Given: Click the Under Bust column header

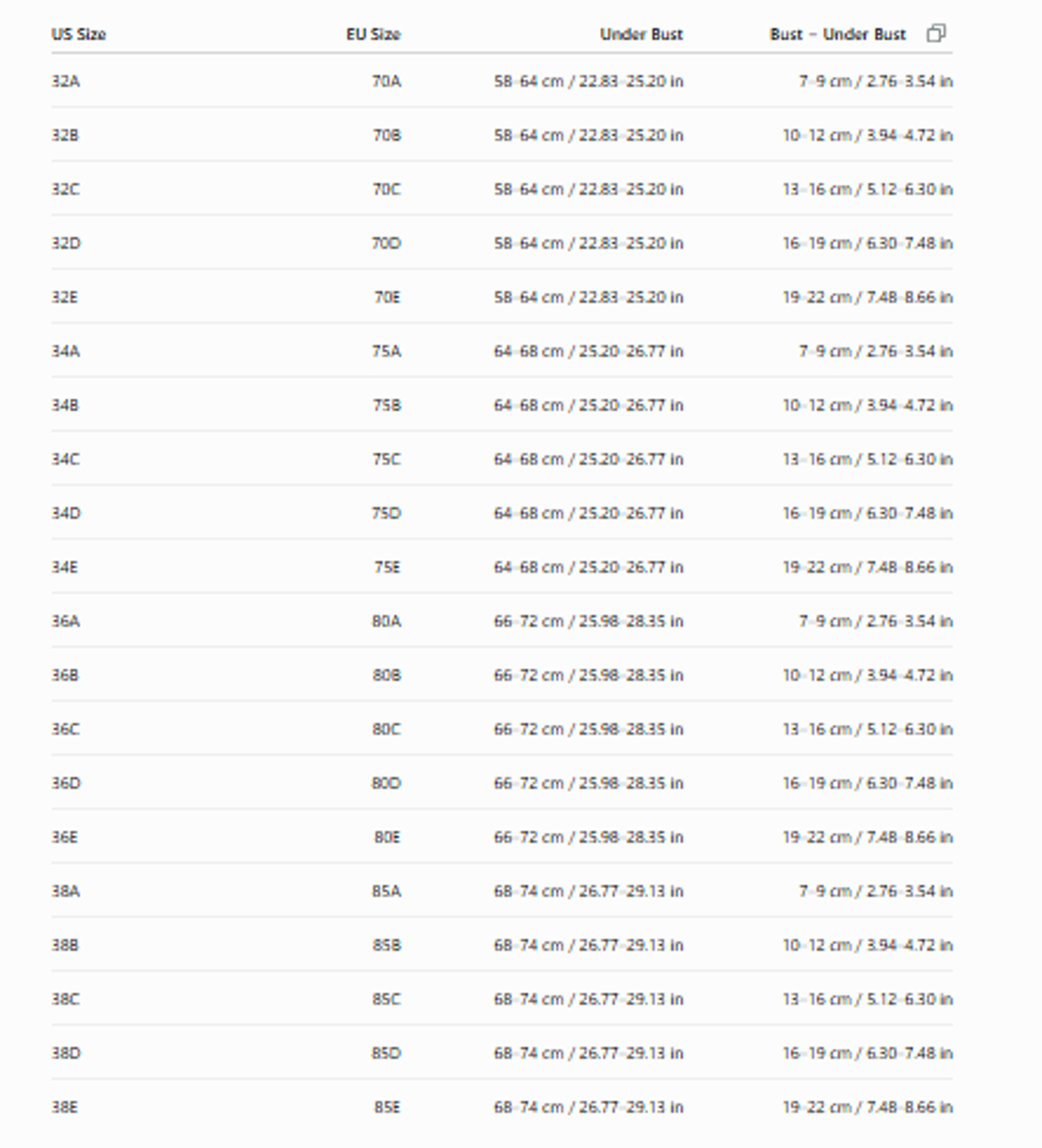Looking at the screenshot, I should point(641,34).
